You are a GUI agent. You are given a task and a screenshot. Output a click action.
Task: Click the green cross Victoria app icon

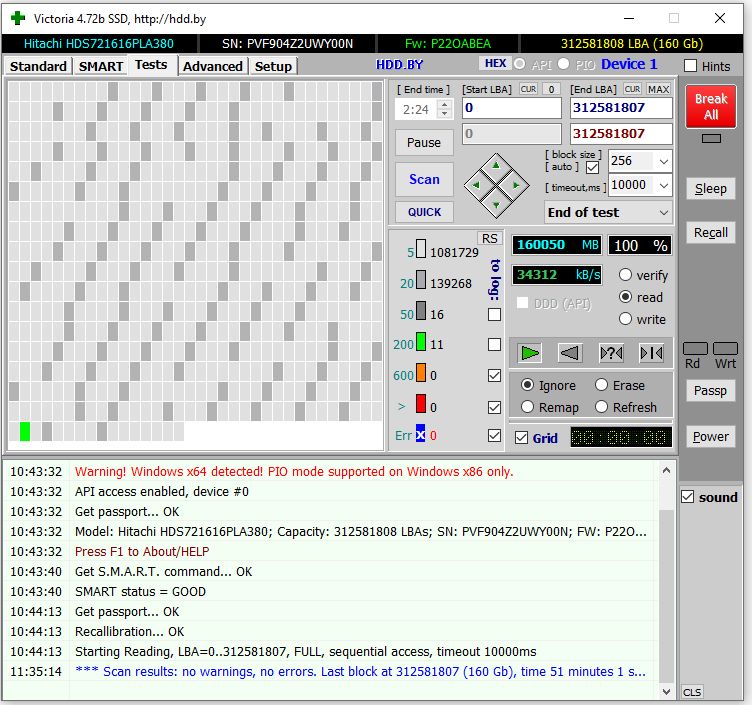18,18
